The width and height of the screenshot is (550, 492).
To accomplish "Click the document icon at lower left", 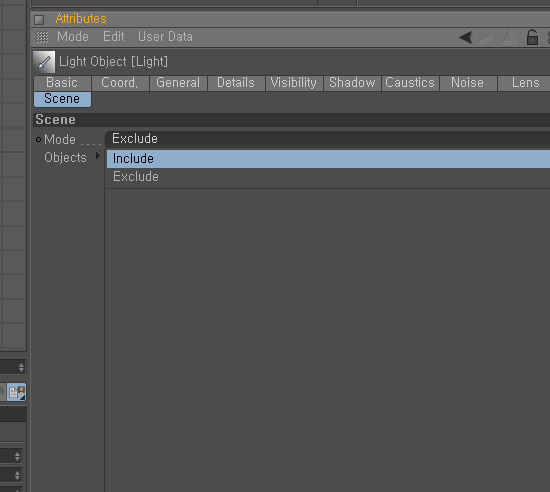I will (x=16, y=392).
